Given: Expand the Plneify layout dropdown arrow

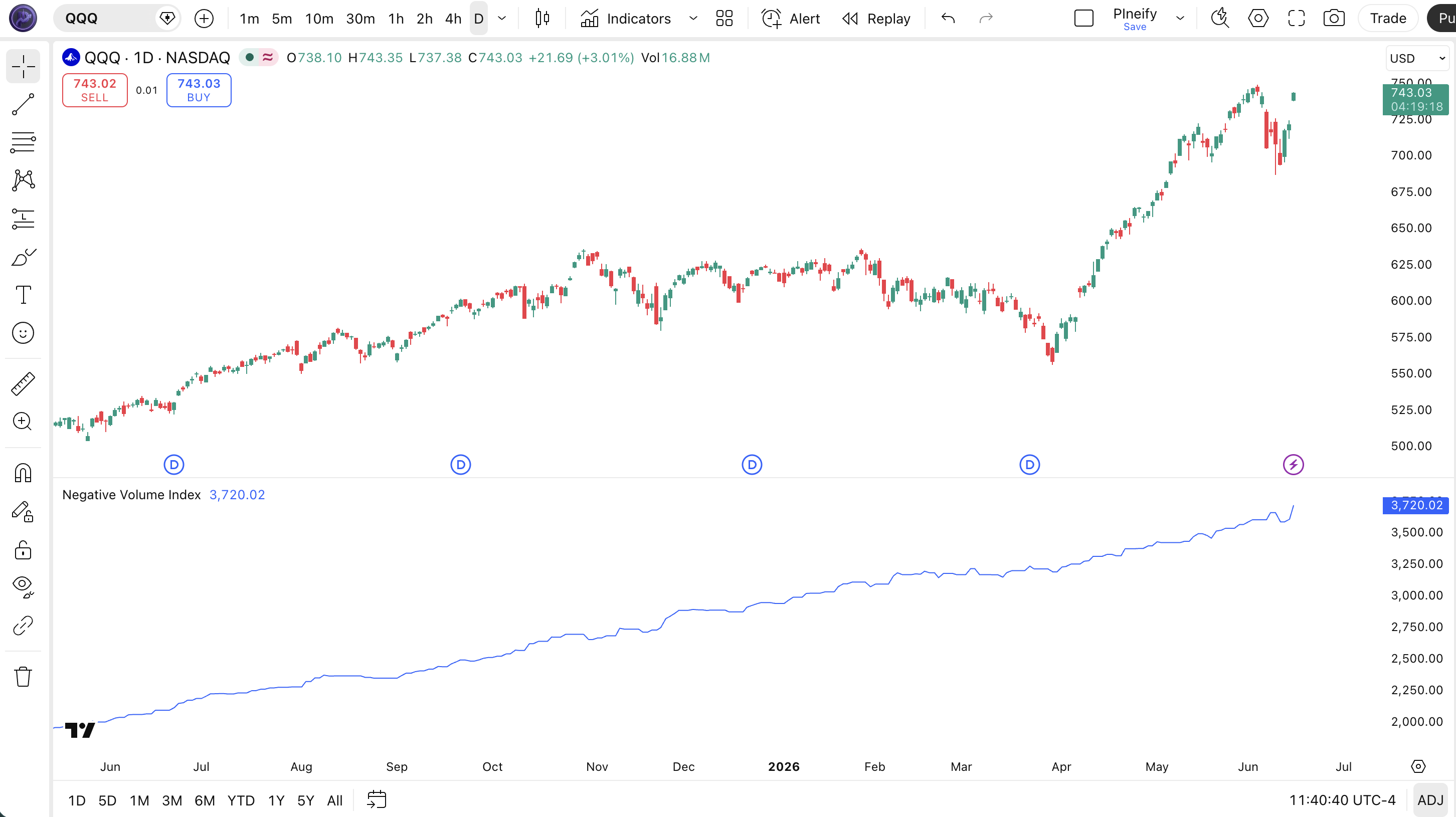Looking at the screenshot, I should (x=1180, y=19).
